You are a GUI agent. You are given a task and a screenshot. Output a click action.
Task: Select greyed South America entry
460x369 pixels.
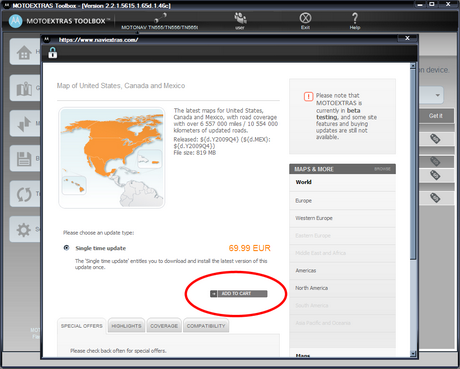[x=342, y=305]
